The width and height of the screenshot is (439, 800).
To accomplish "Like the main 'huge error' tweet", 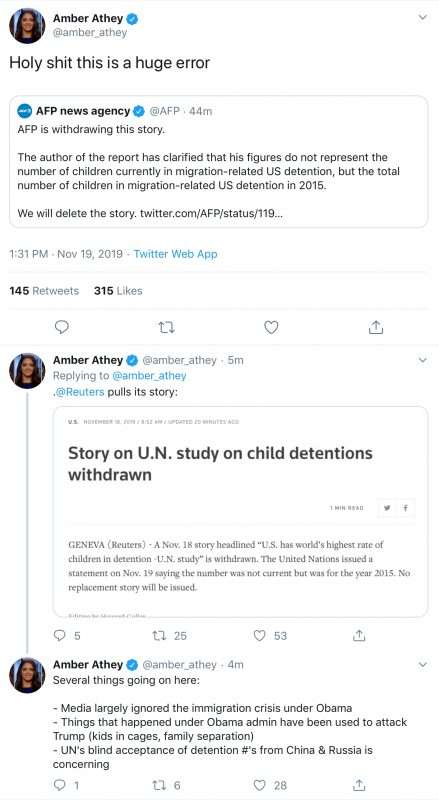I will click(x=271, y=327).
